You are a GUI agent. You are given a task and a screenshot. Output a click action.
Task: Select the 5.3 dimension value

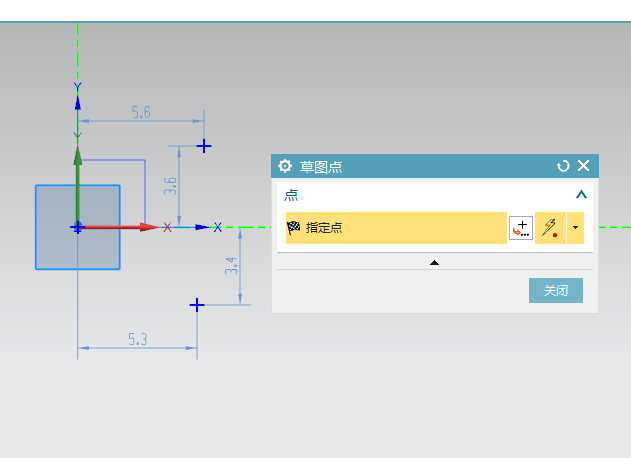138,339
